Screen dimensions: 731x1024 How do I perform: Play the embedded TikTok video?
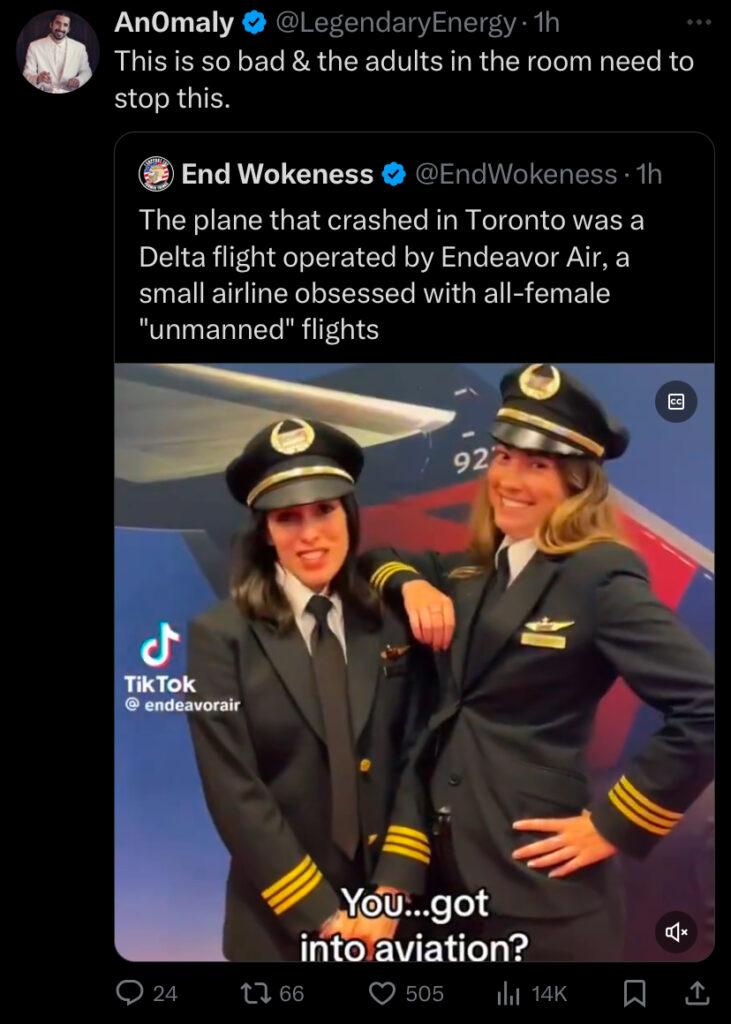[x=414, y=662]
